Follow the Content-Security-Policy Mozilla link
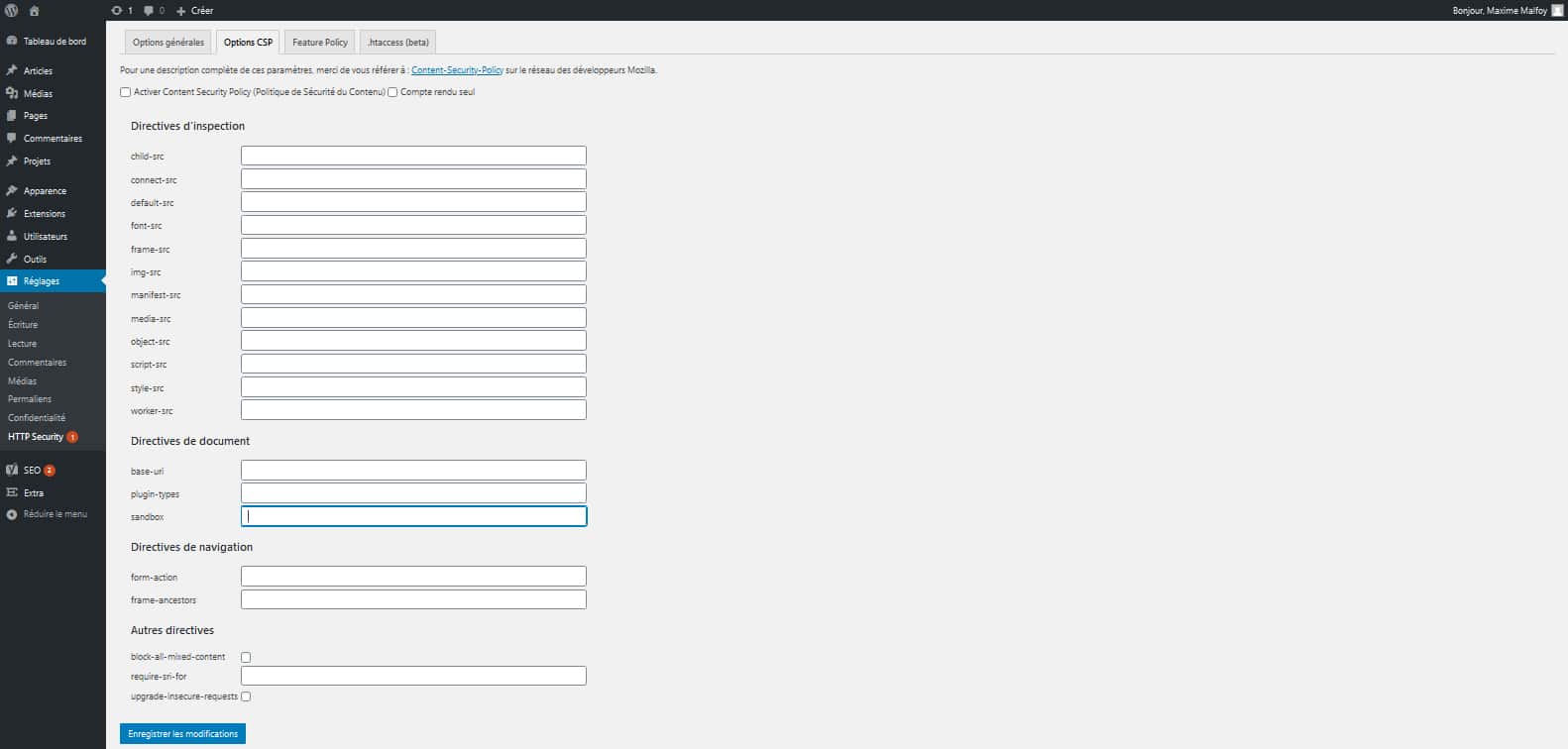 (457, 70)
